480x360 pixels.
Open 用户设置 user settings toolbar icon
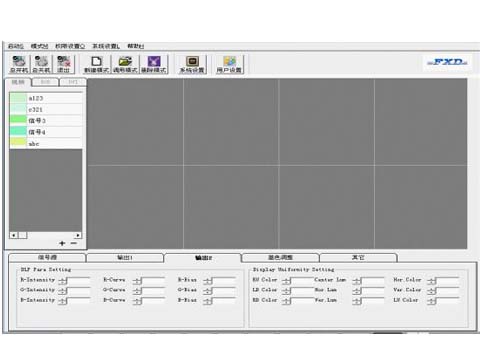point(229,64)
